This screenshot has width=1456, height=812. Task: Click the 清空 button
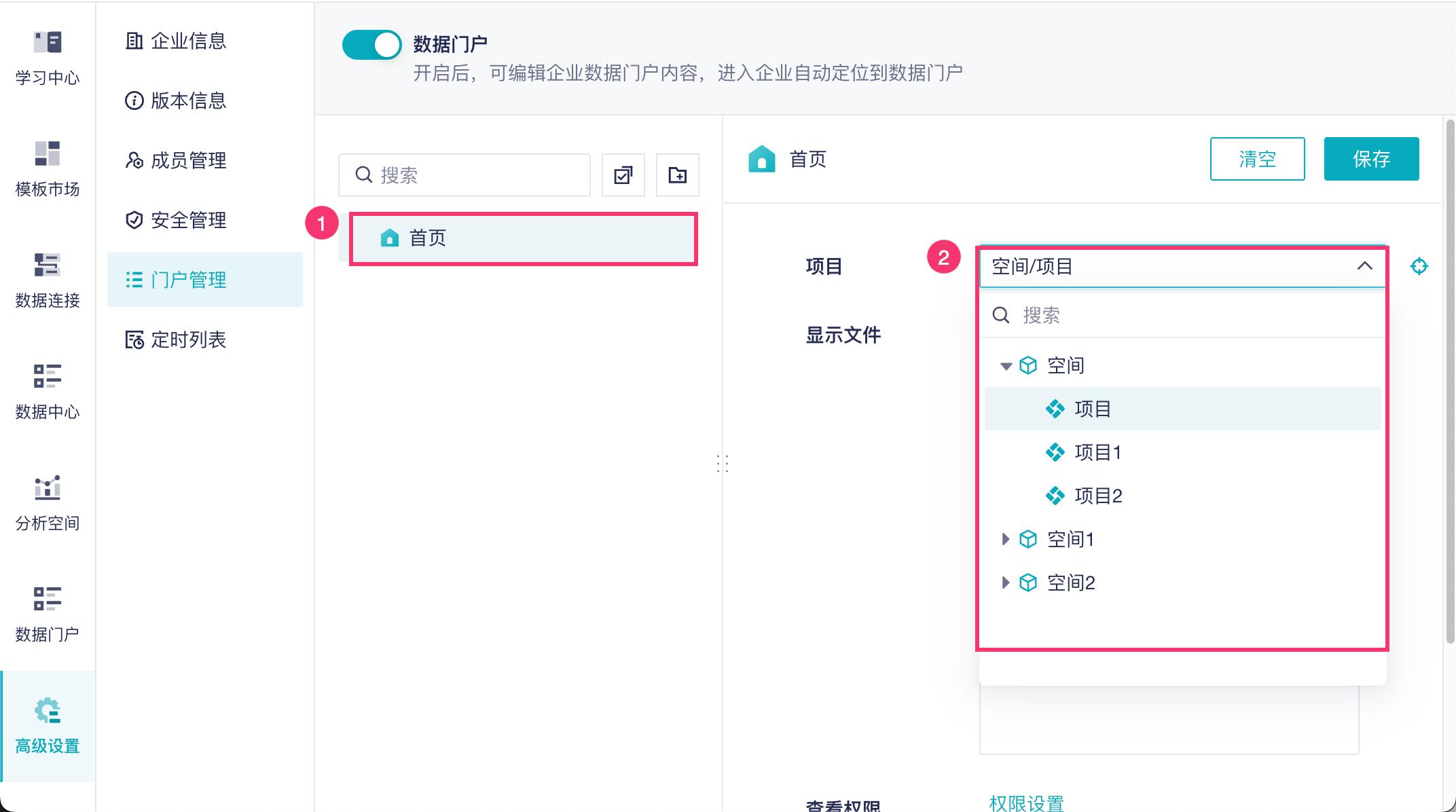[1257, 159]
